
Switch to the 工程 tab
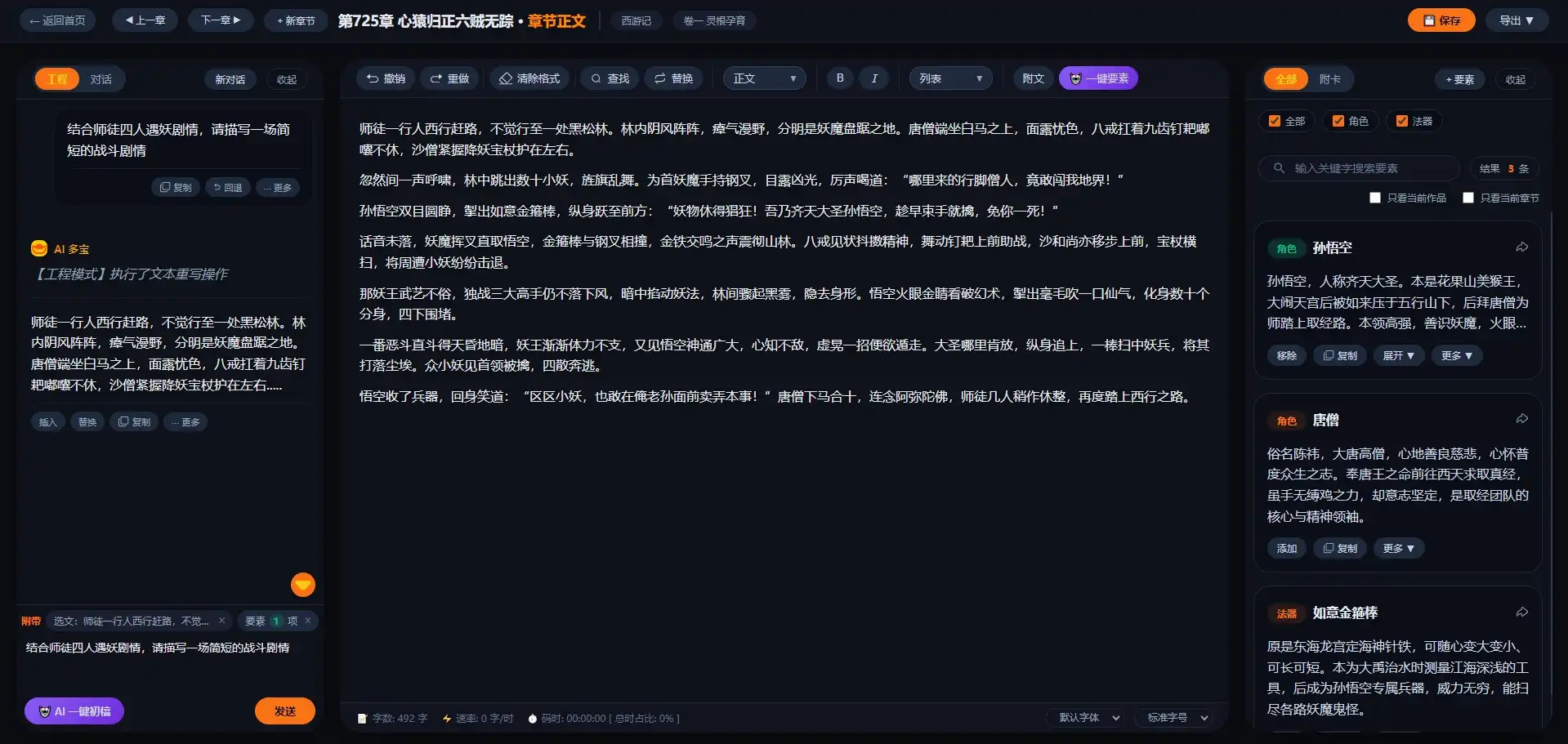[x=57, y=79]
